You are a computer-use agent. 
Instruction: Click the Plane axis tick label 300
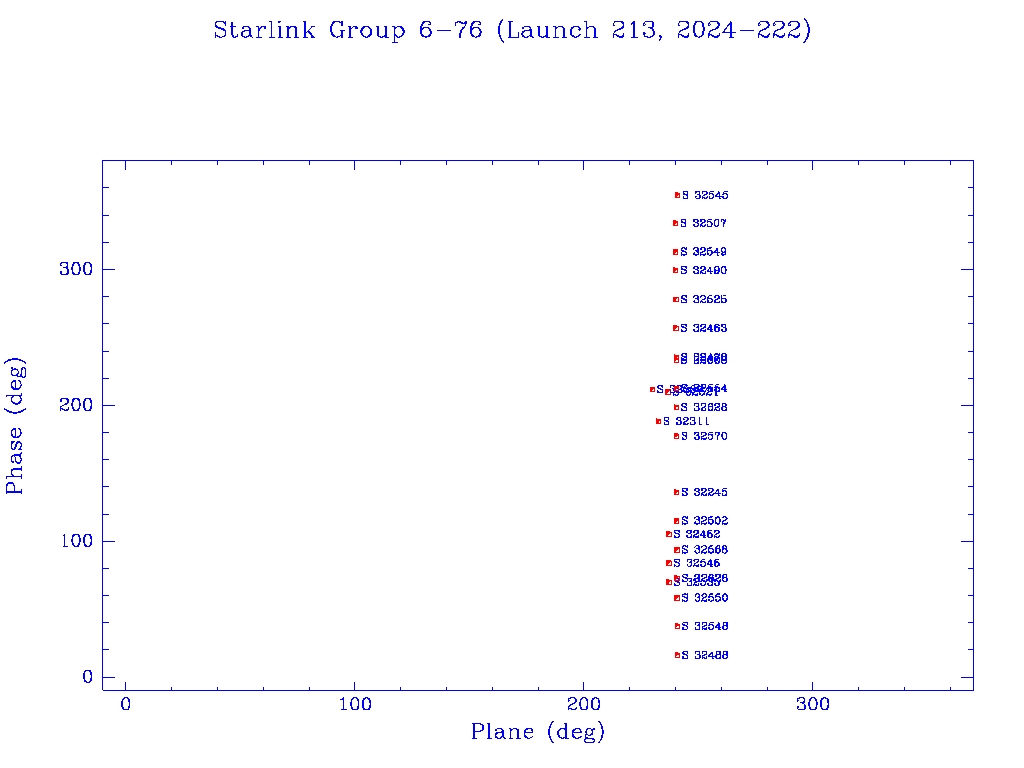pyautogui.click(x=813, y=704)
